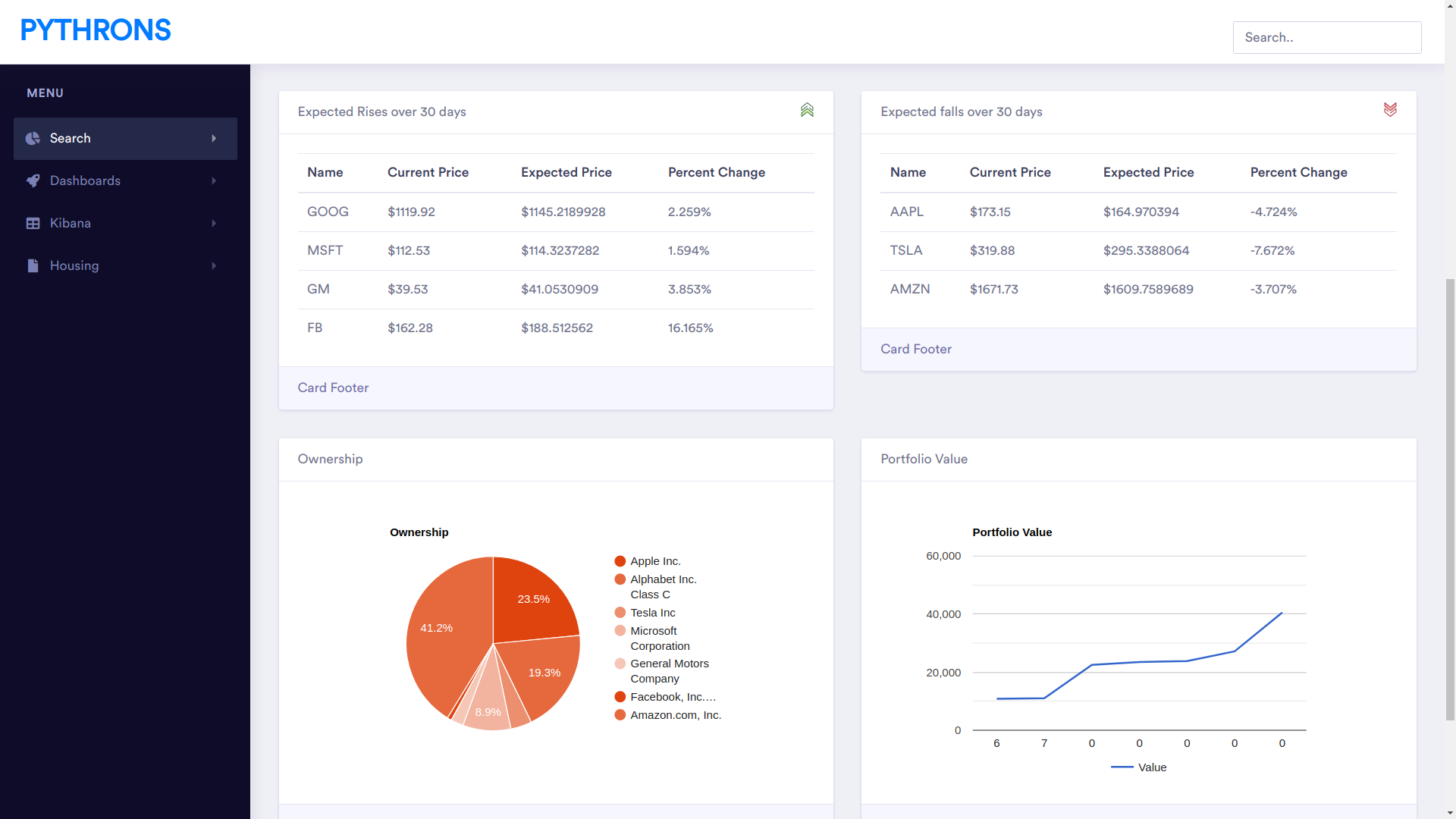The height and width of the screenshot is (819, 1456).
Task: Click red down-chevrons icon in Expected falls card
Action: pyautogui.click(x=1389, y=110)
